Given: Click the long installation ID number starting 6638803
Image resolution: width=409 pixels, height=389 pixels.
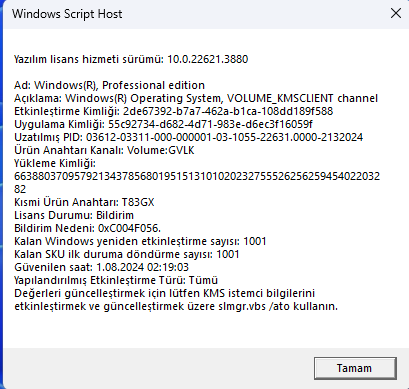Looking at the screenshot, I should [197, 183].
